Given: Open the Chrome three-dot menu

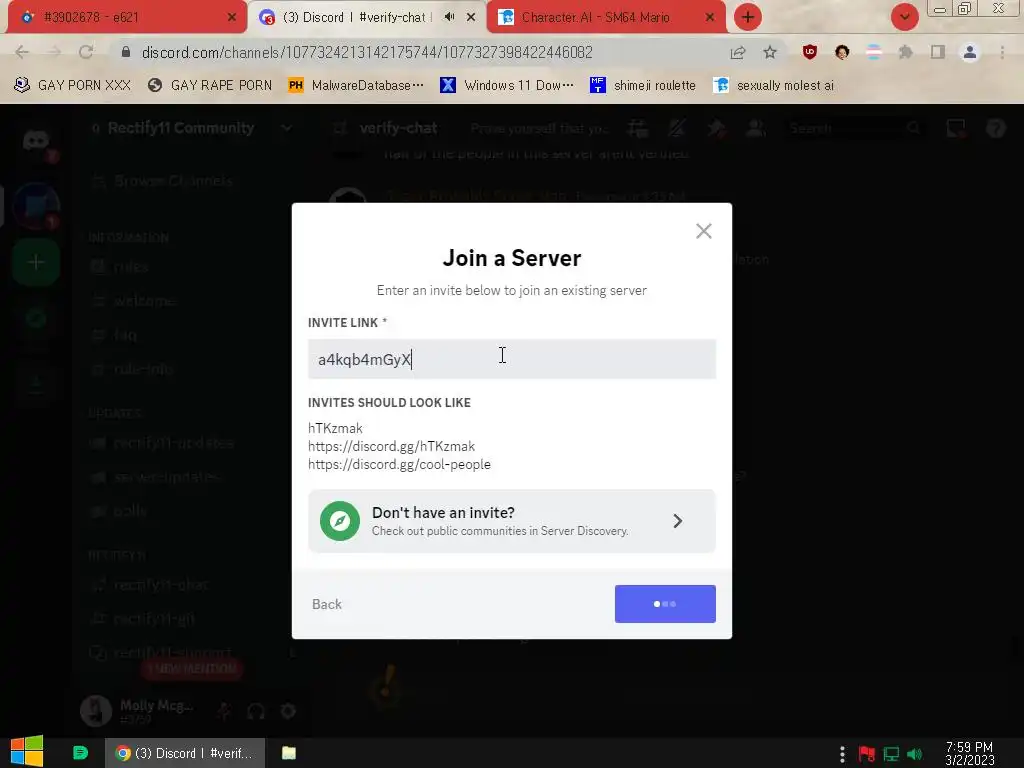Looking at the screenshot, I should tap(1002, 52).
